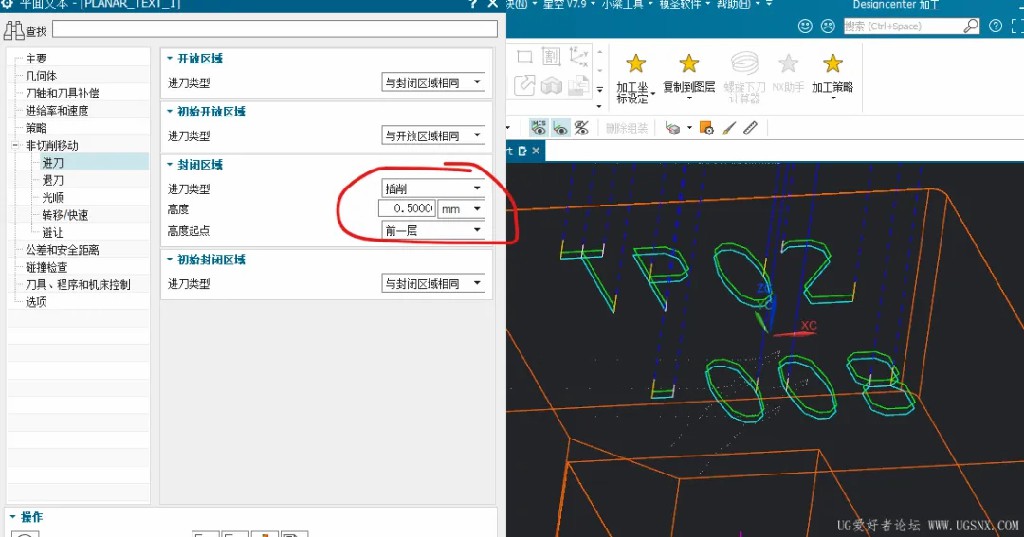Viewport: 1024px width, 537px height.
Task: Select 转移/快速 in the navigation tree
Action: [x=65, y=215]
